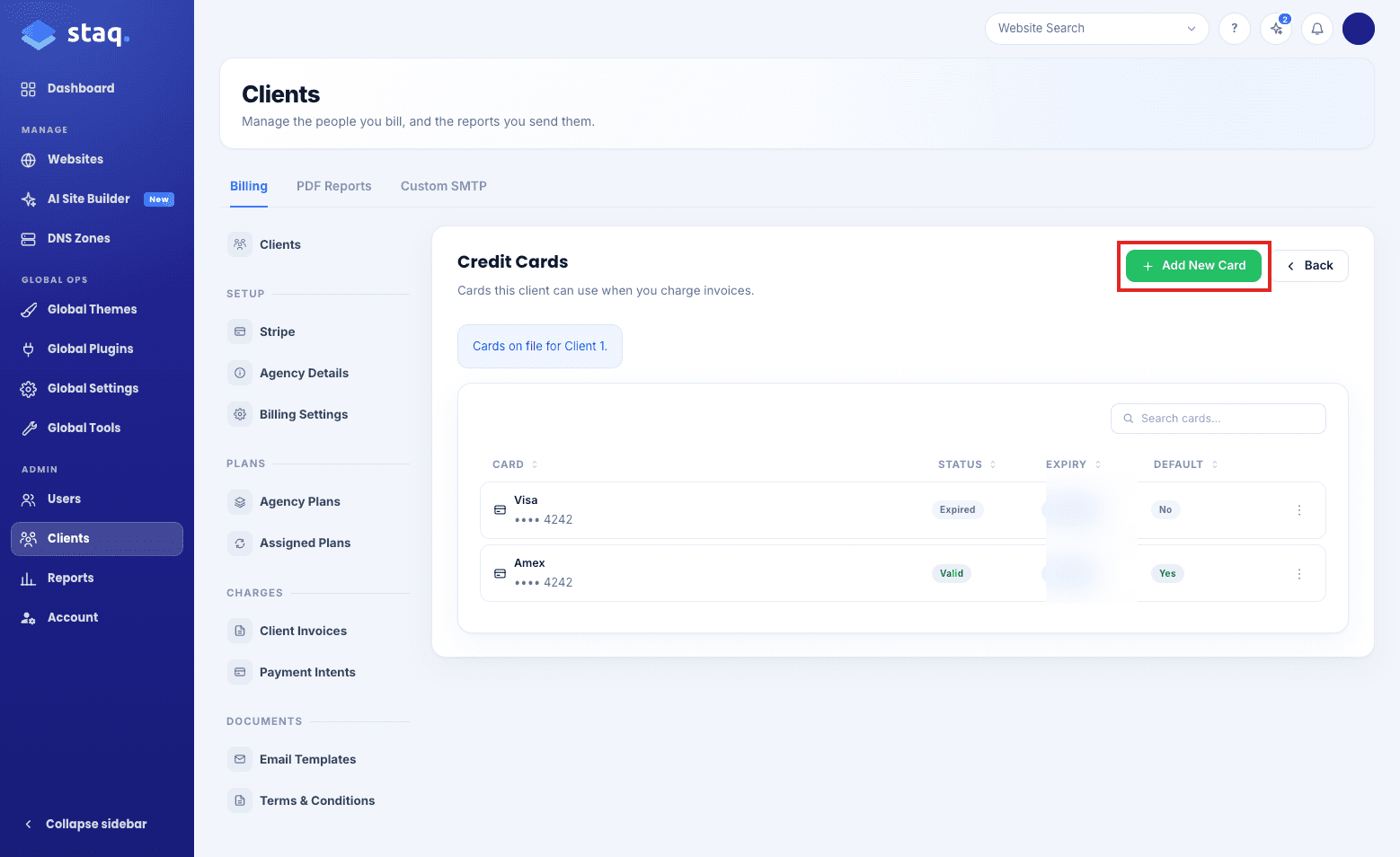Open Agency Plans link
The height and width of the screenshot is (857, 1400).
pyautogui.click(x=300, y=501)
